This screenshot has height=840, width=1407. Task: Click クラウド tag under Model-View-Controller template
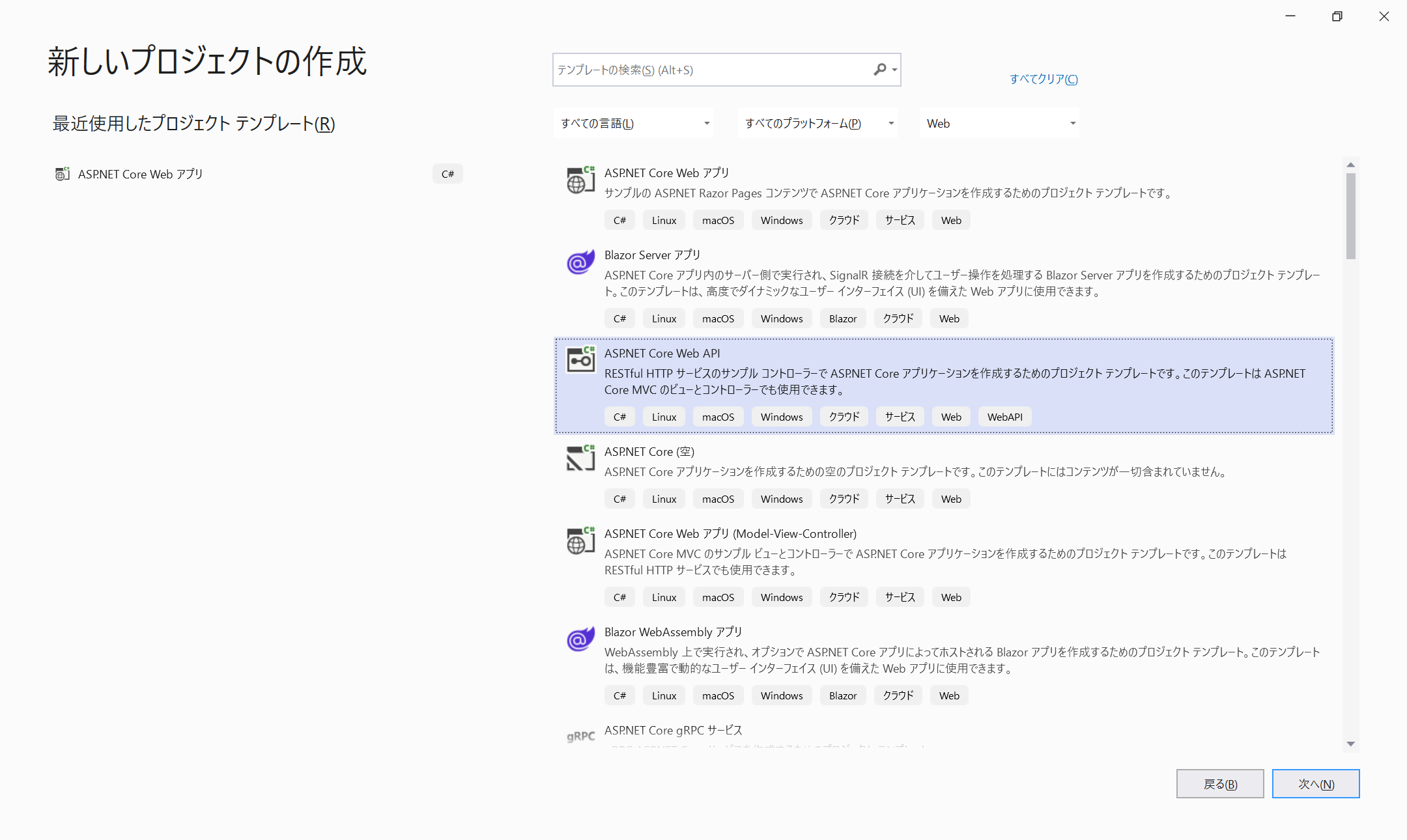[x=844, y=597]
